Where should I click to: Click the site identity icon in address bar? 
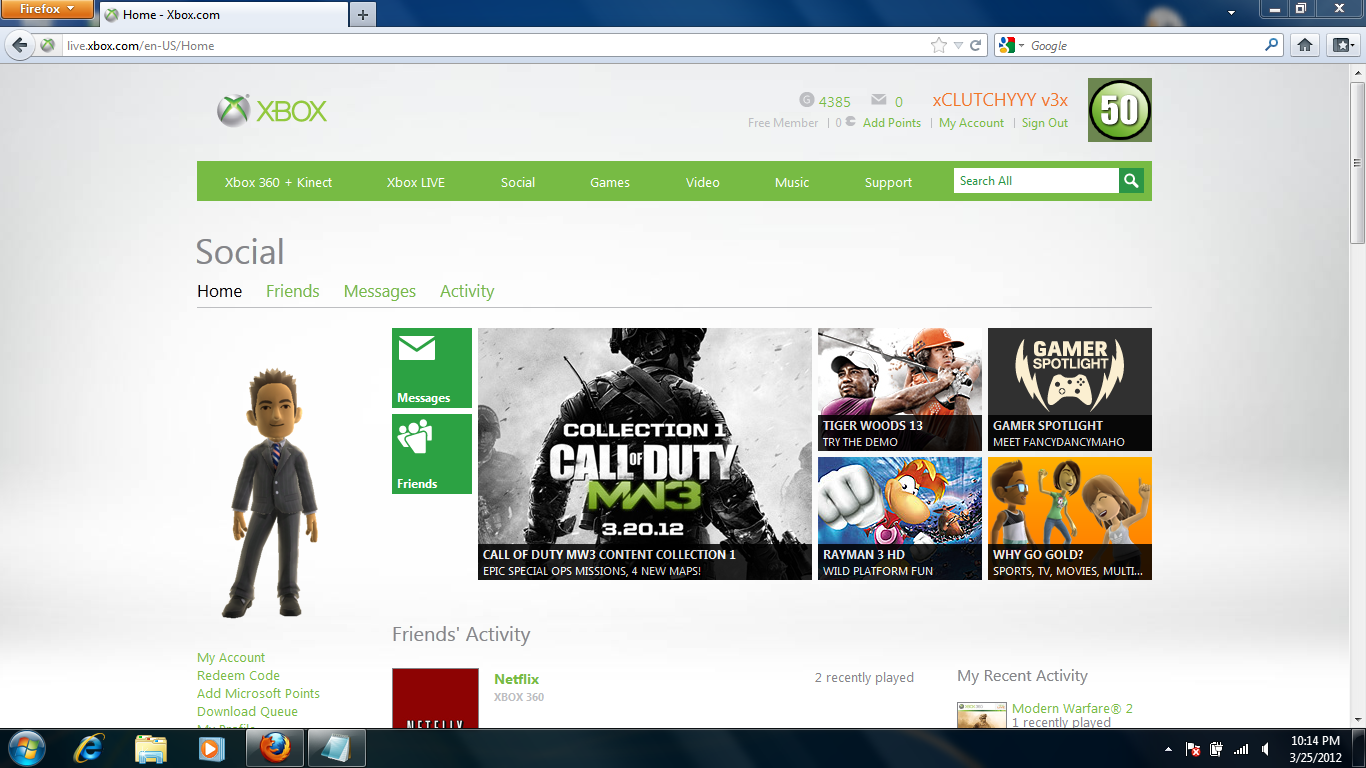point(48,45)
